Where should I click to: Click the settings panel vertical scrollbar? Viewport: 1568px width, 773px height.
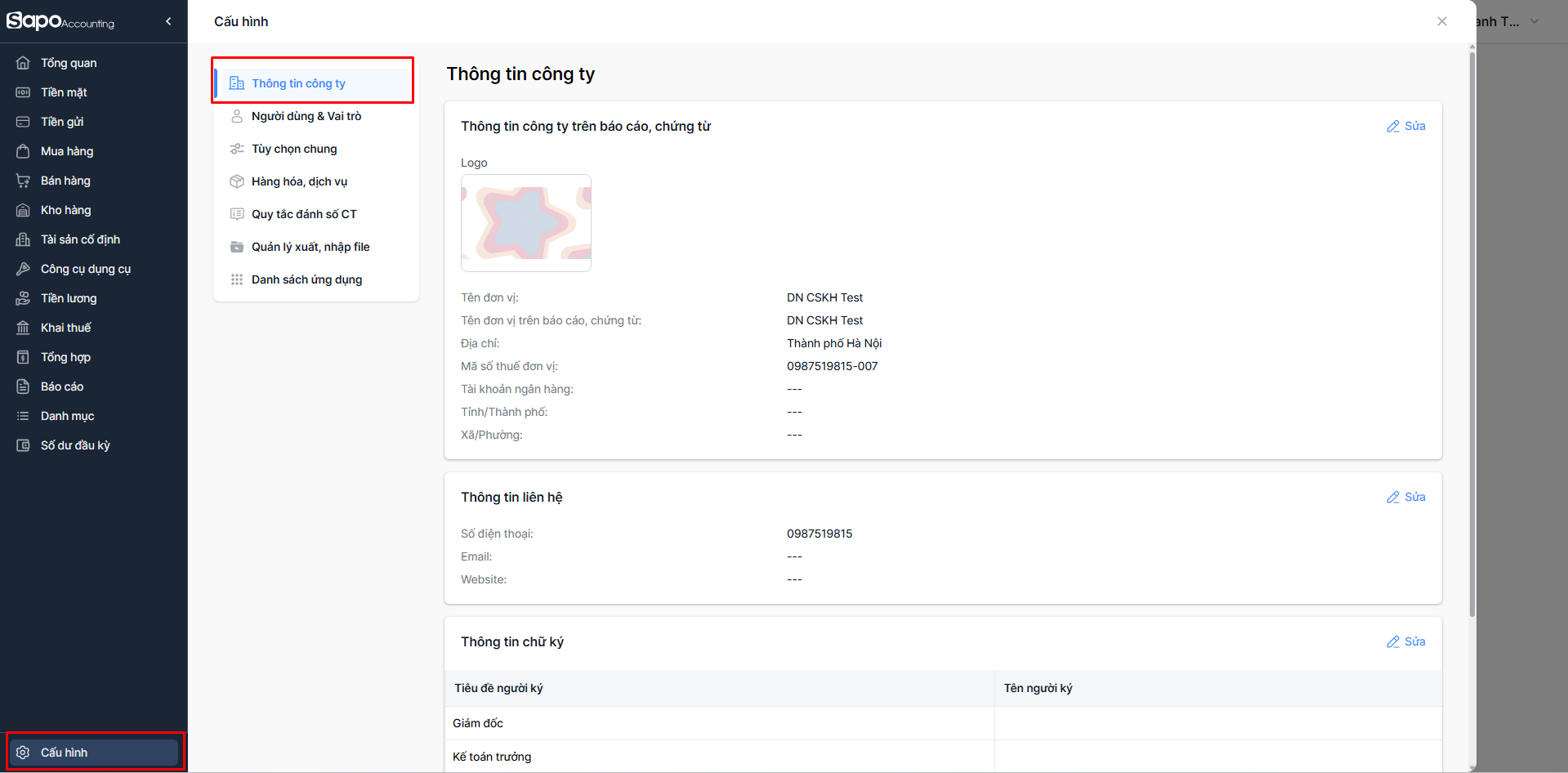1472,327
